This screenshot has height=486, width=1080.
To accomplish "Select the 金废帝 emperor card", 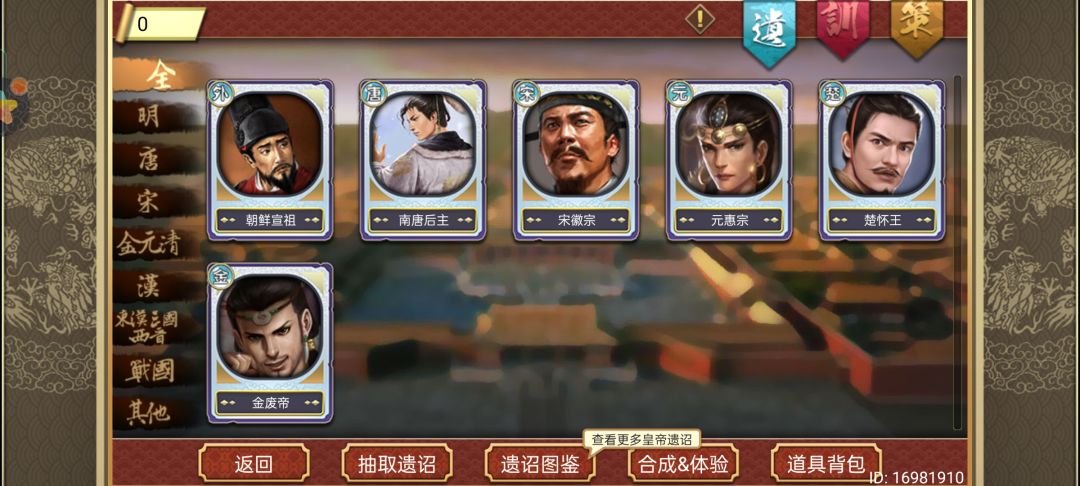I will (x=270, y=343).
